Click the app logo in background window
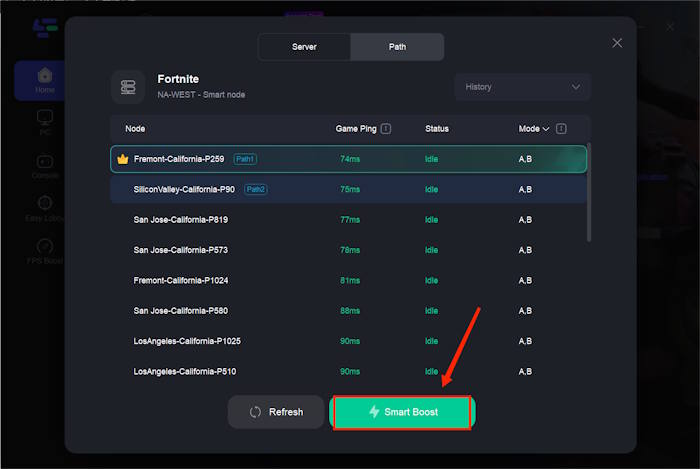Image resolution: width=700 pixels, height=469 pixels. 45,28
